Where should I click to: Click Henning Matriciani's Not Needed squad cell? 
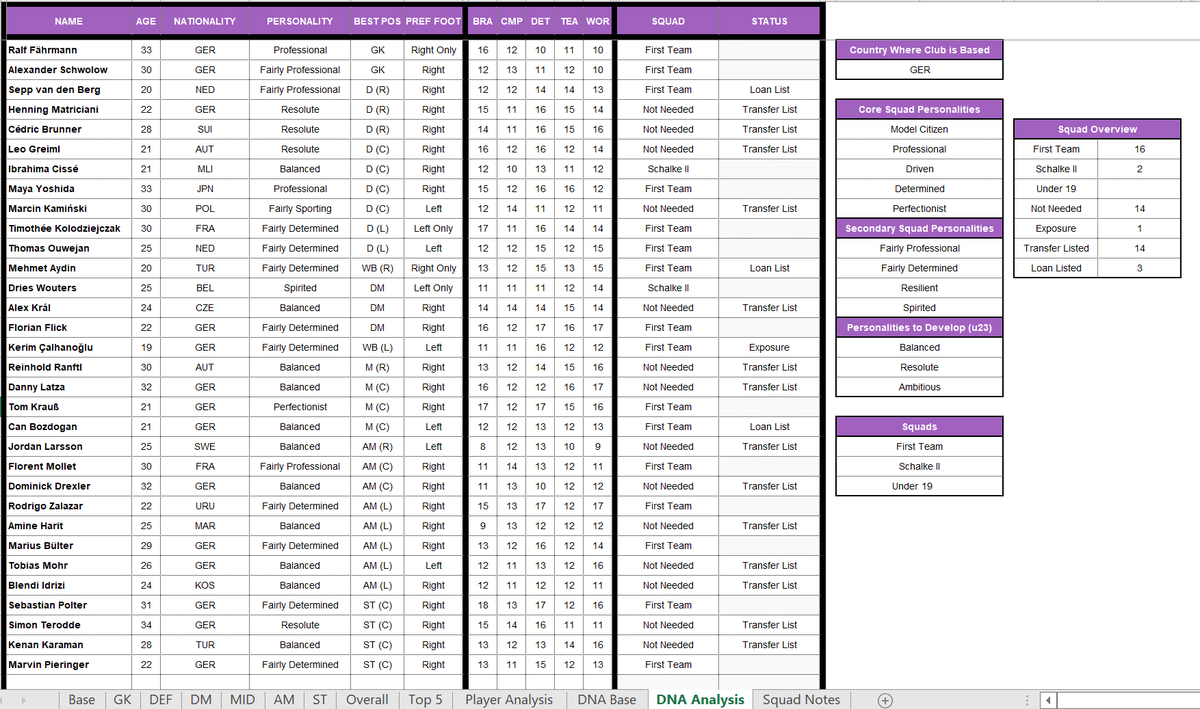coord(668,110)
